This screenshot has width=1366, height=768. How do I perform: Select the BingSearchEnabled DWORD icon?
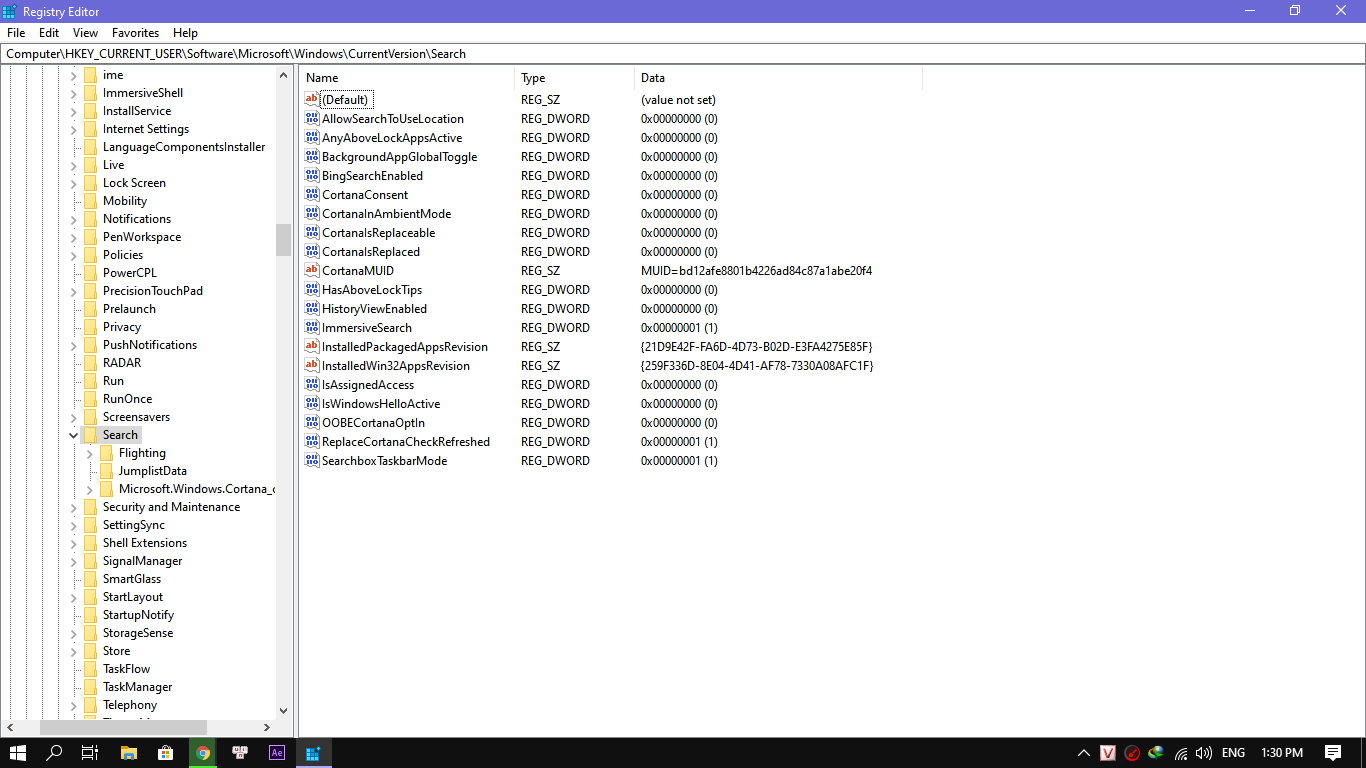tap(312, 176)
